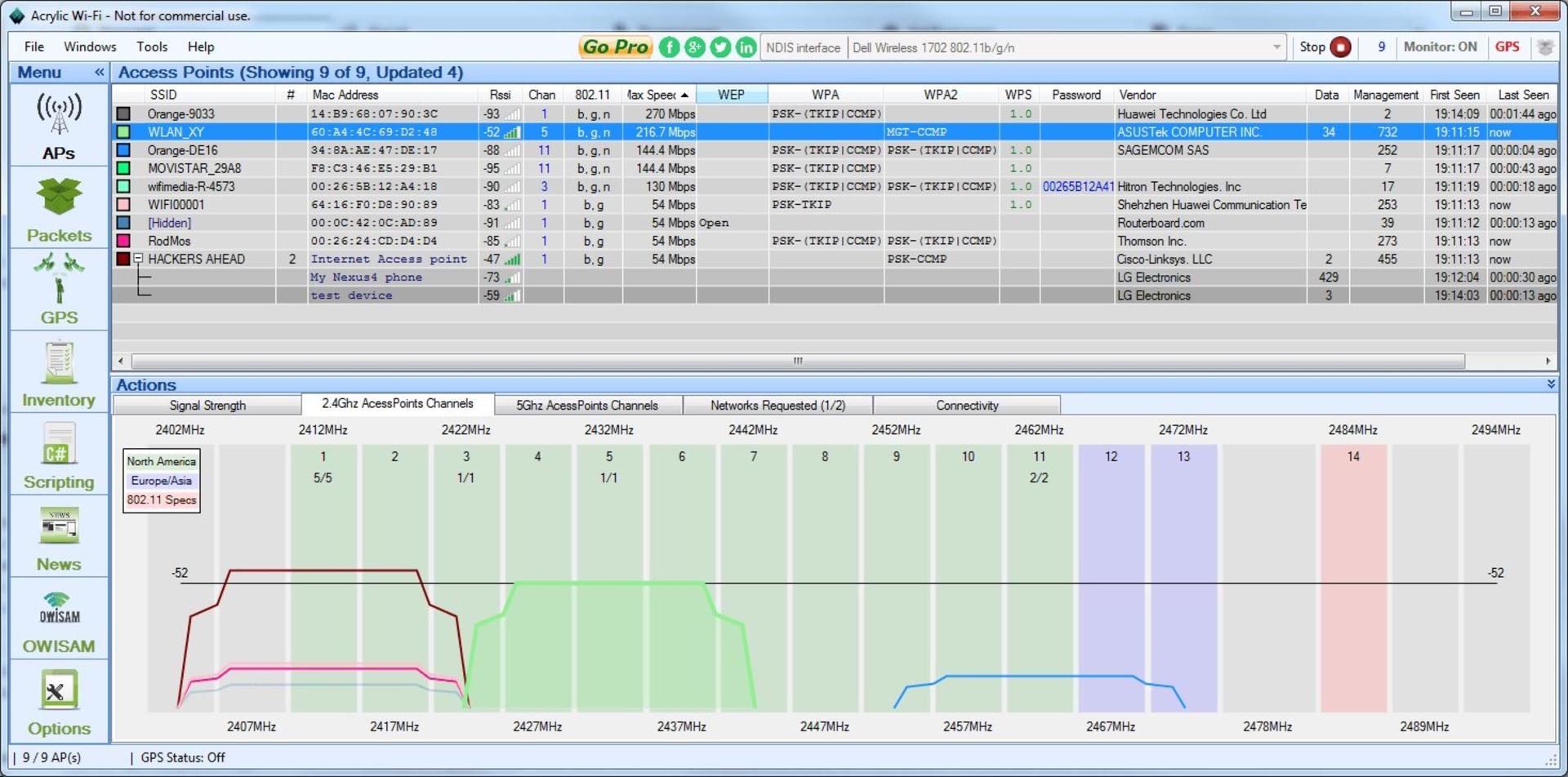Click the RodMos pink color swatch
The width and height of the screenshot is (1568, 777).
pyautogui.click(x=123, y=241)
